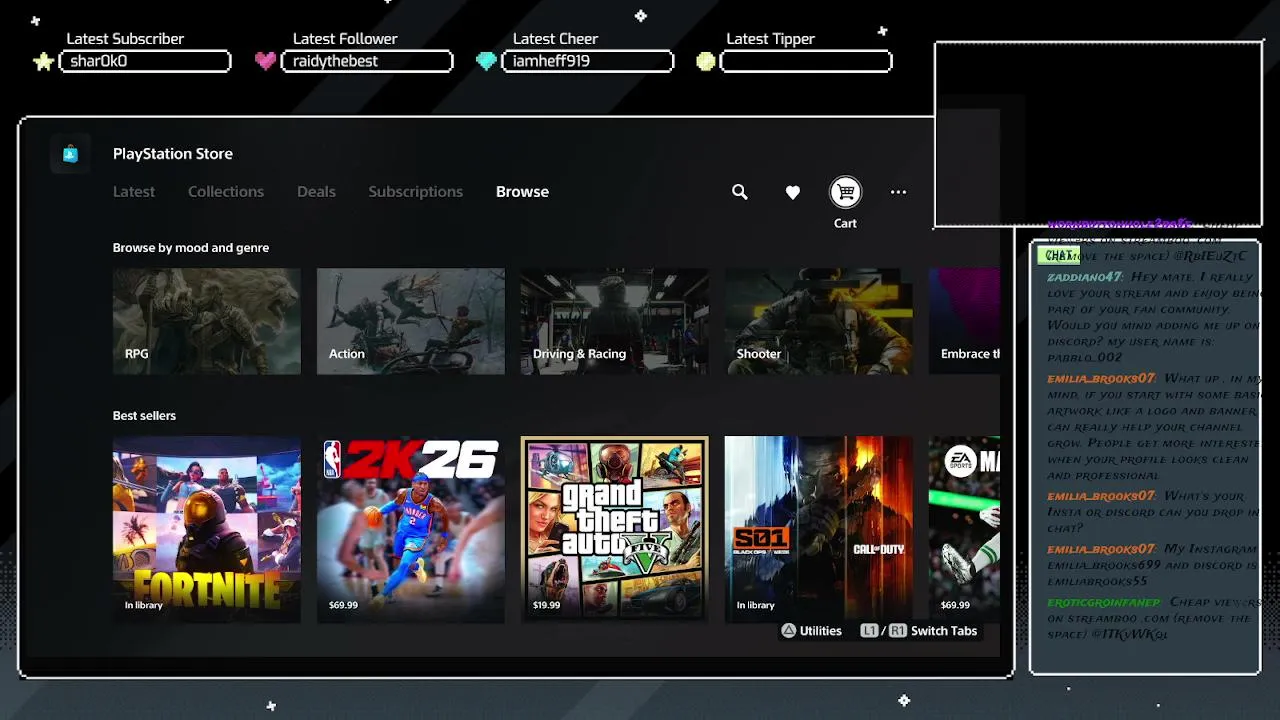Click the empty Latest Tipper field
The image size is (1280, 720).
tap(806, 62)
